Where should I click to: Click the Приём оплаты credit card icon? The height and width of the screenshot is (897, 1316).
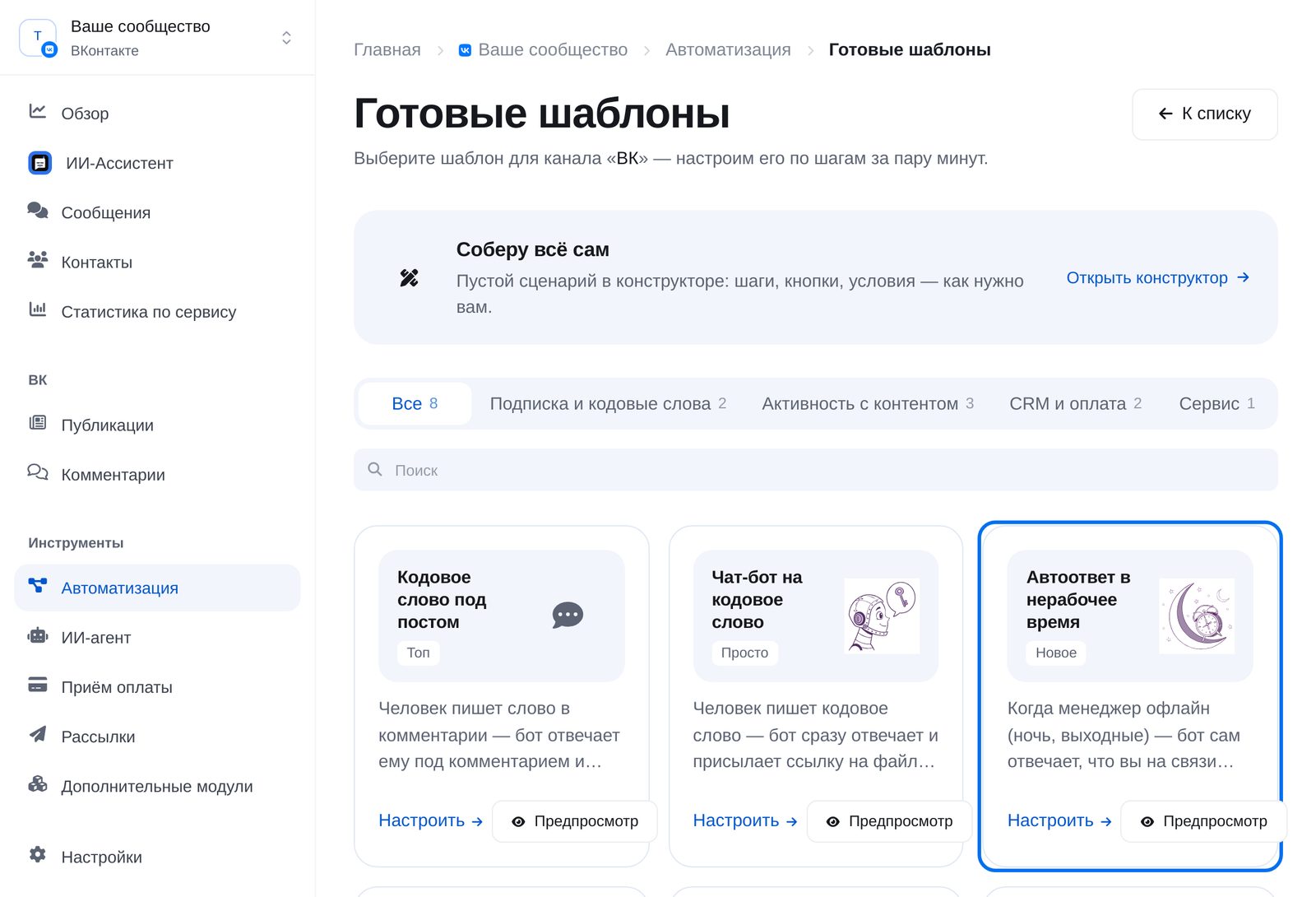click(x=38, y=685)
